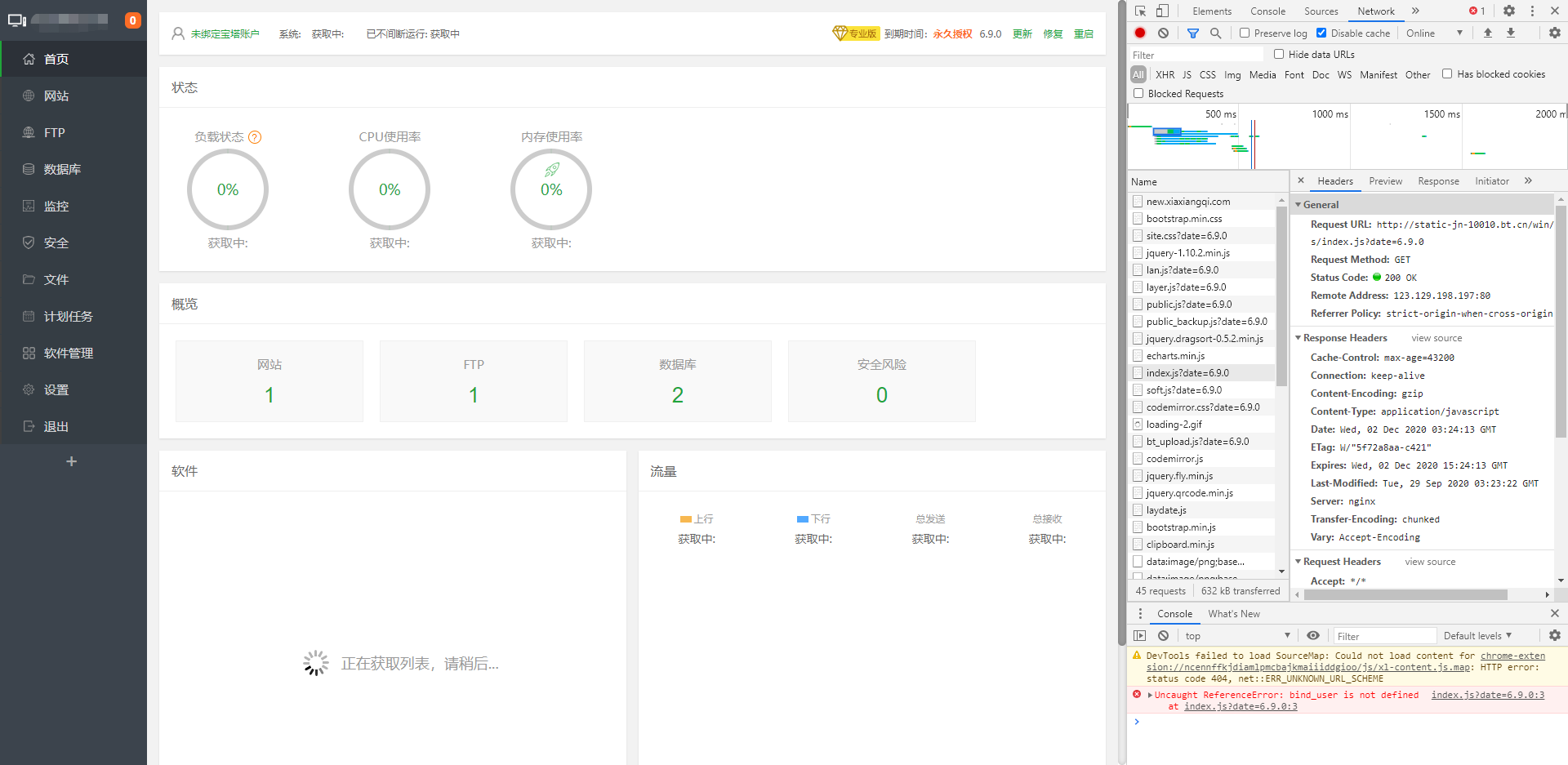Open Network settings gear icon
Screen dimensions: 1568x765
point(1555,33)
